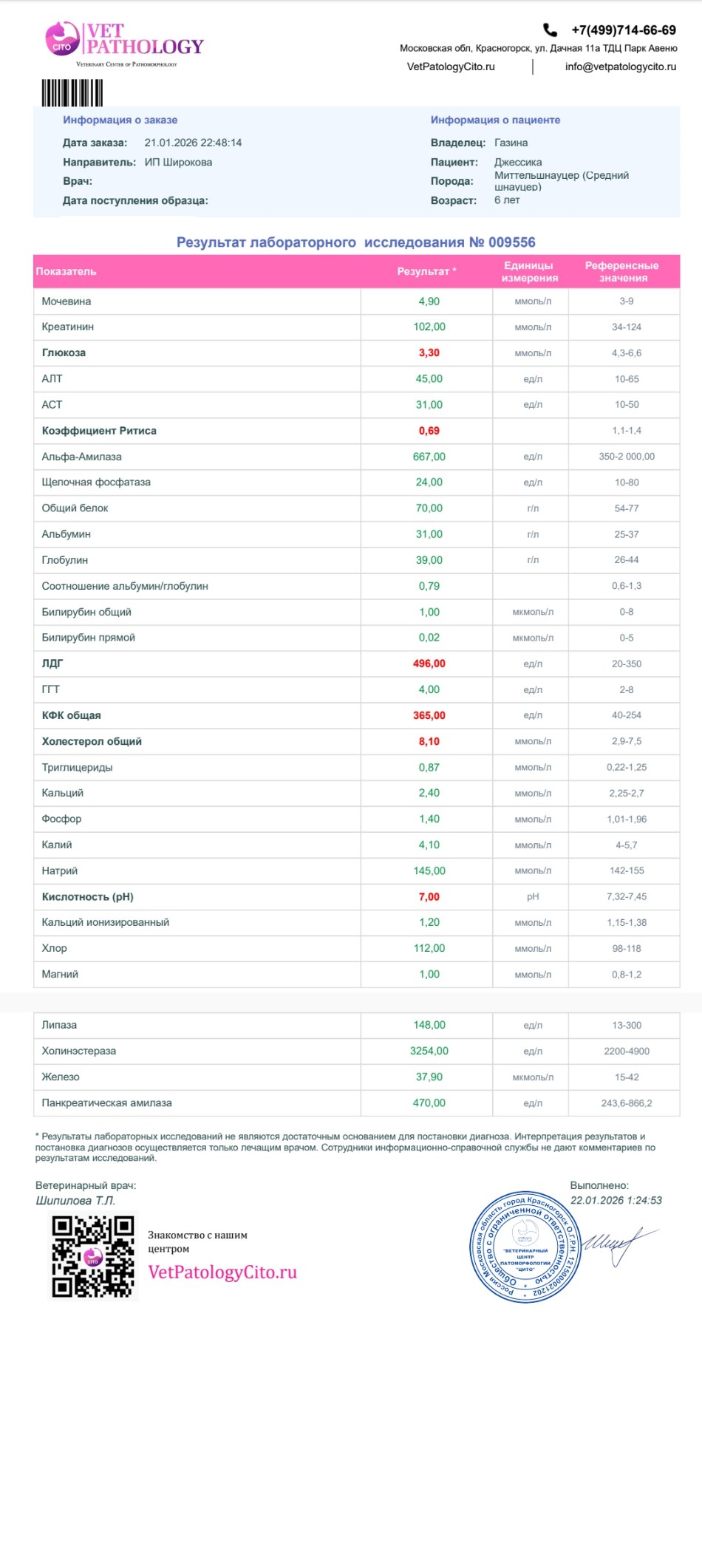The height and width of the screenshot is (1568, 702).
Task: Click the info@vetpatologycito.ru email address
Action: pos(620,67)
